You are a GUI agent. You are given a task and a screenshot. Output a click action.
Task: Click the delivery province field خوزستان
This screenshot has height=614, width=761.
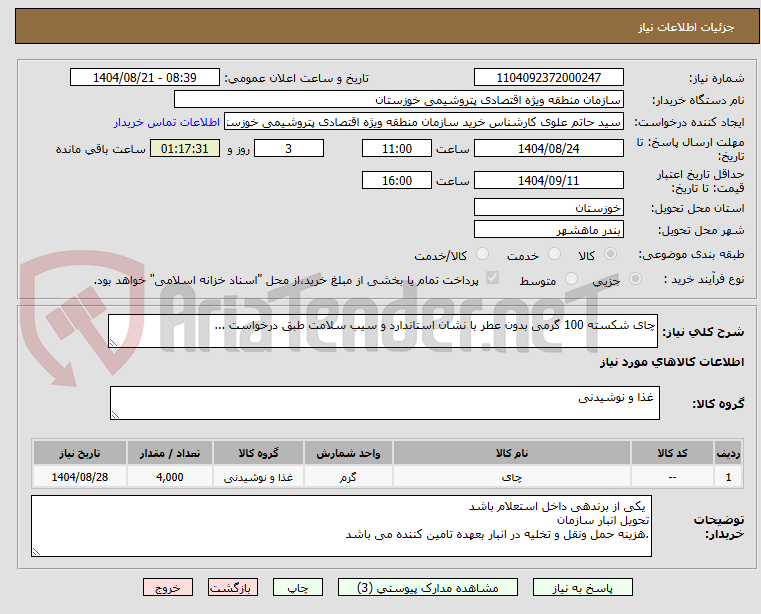point(548,207)
